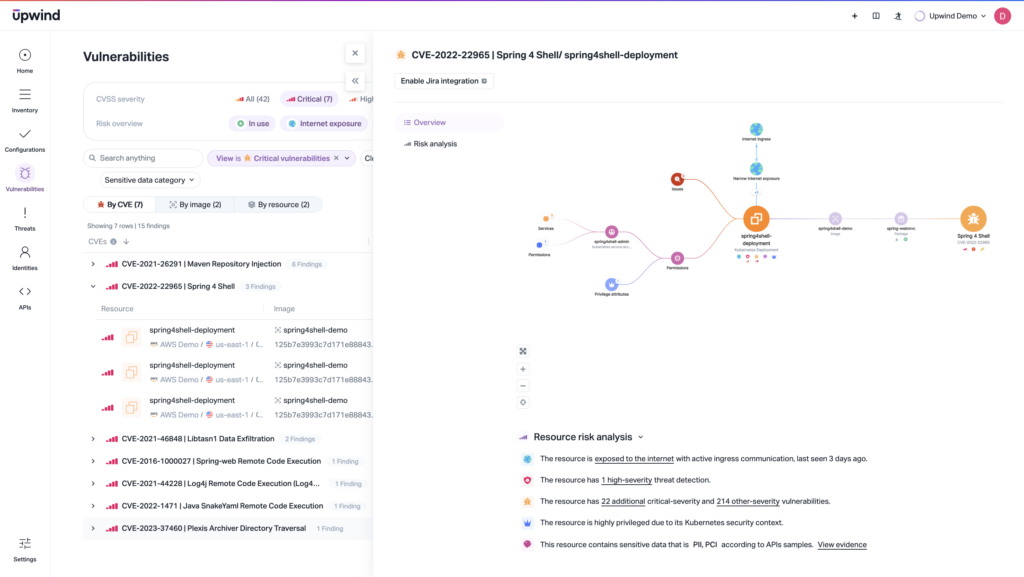Go to Identities in the sidebar
This screenshot has height=577, width=1024.
[x=25, y=258]
